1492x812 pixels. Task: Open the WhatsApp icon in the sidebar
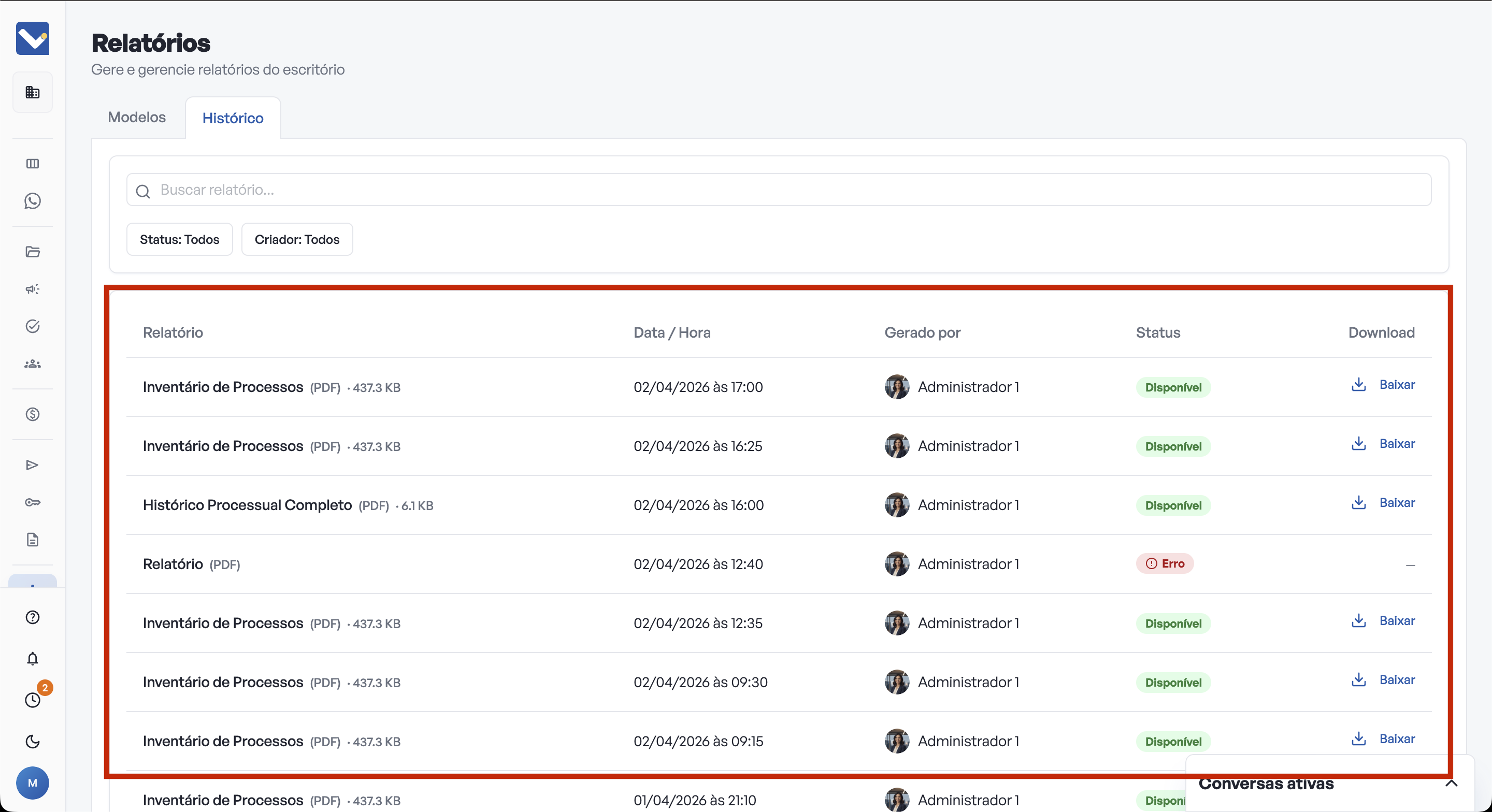[x=33, y=201]
